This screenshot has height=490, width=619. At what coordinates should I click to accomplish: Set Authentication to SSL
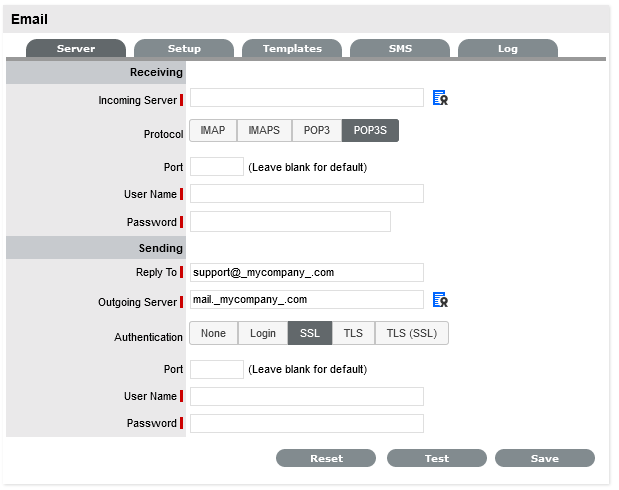pyautogui.click(x=310, y=333)
